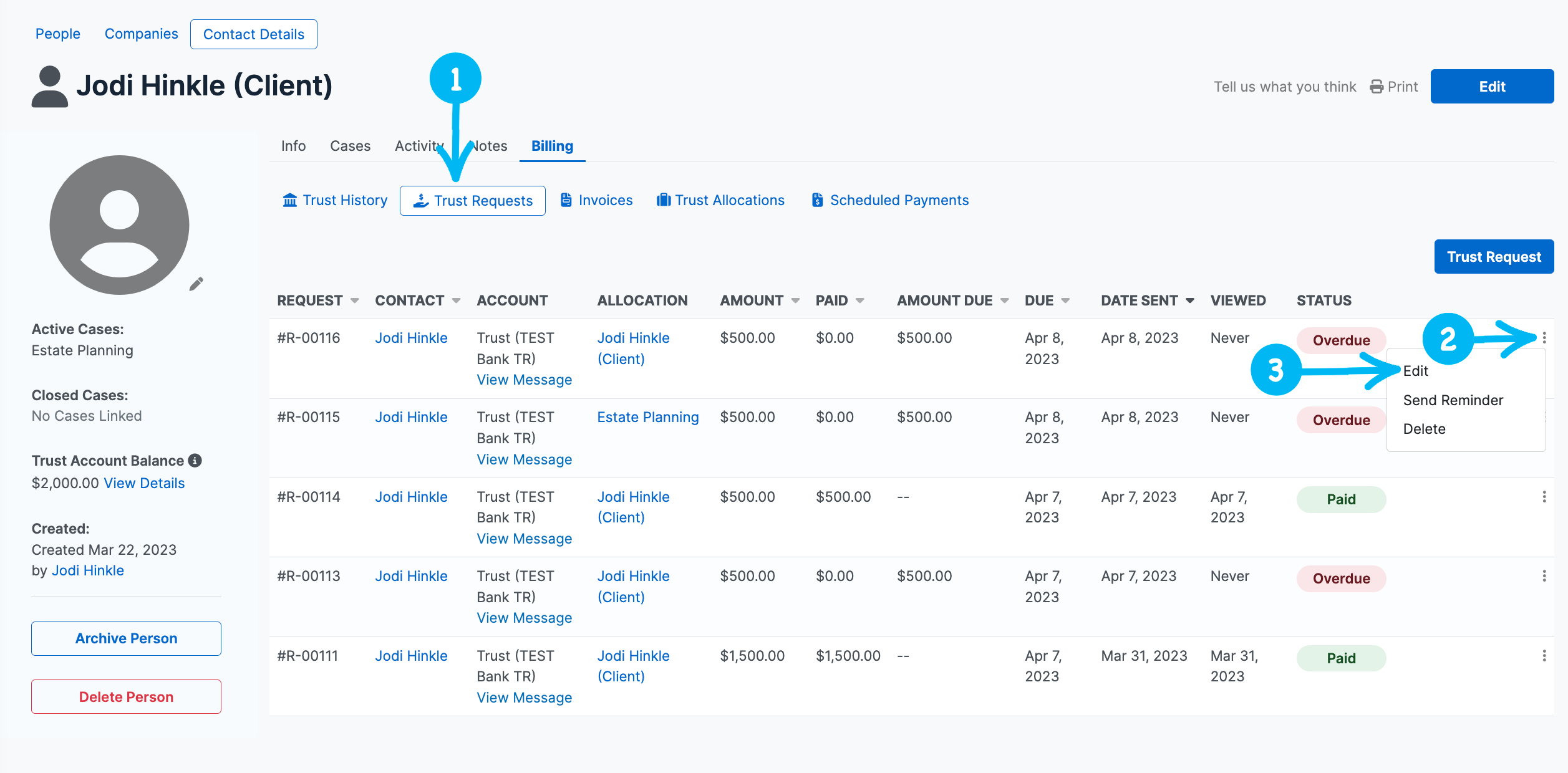
Task: Click three-dot menu on #R-00116 row
Action: tap(1544, 338)
